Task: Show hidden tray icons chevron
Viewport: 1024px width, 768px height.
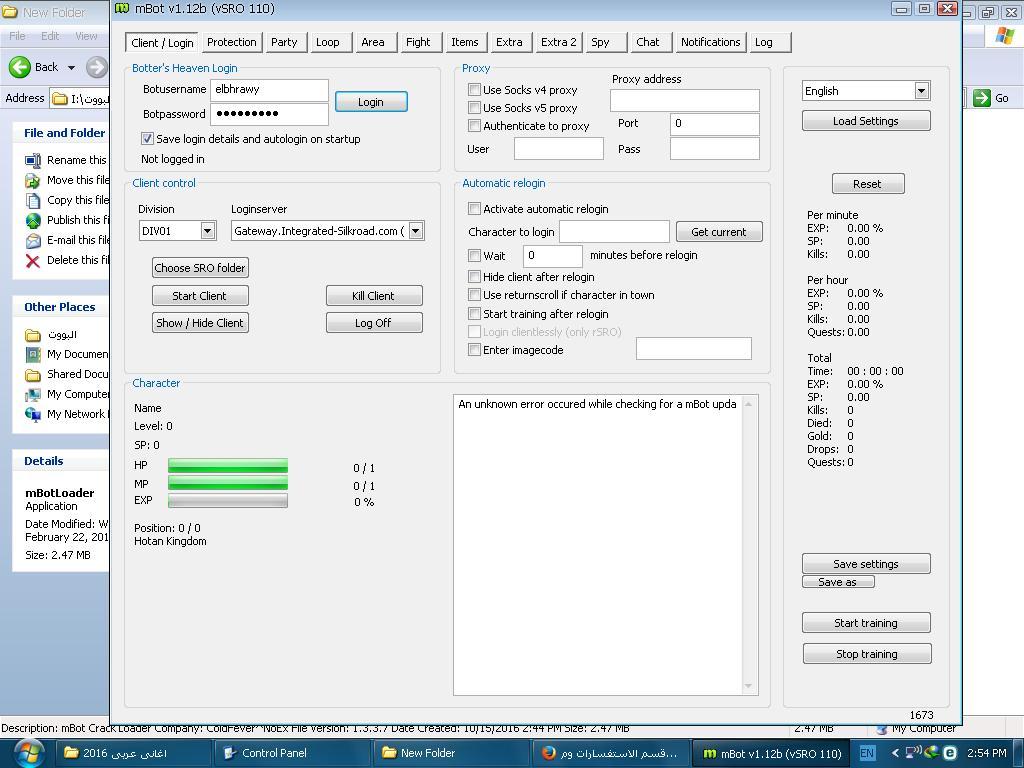Action: pos(895,753)
